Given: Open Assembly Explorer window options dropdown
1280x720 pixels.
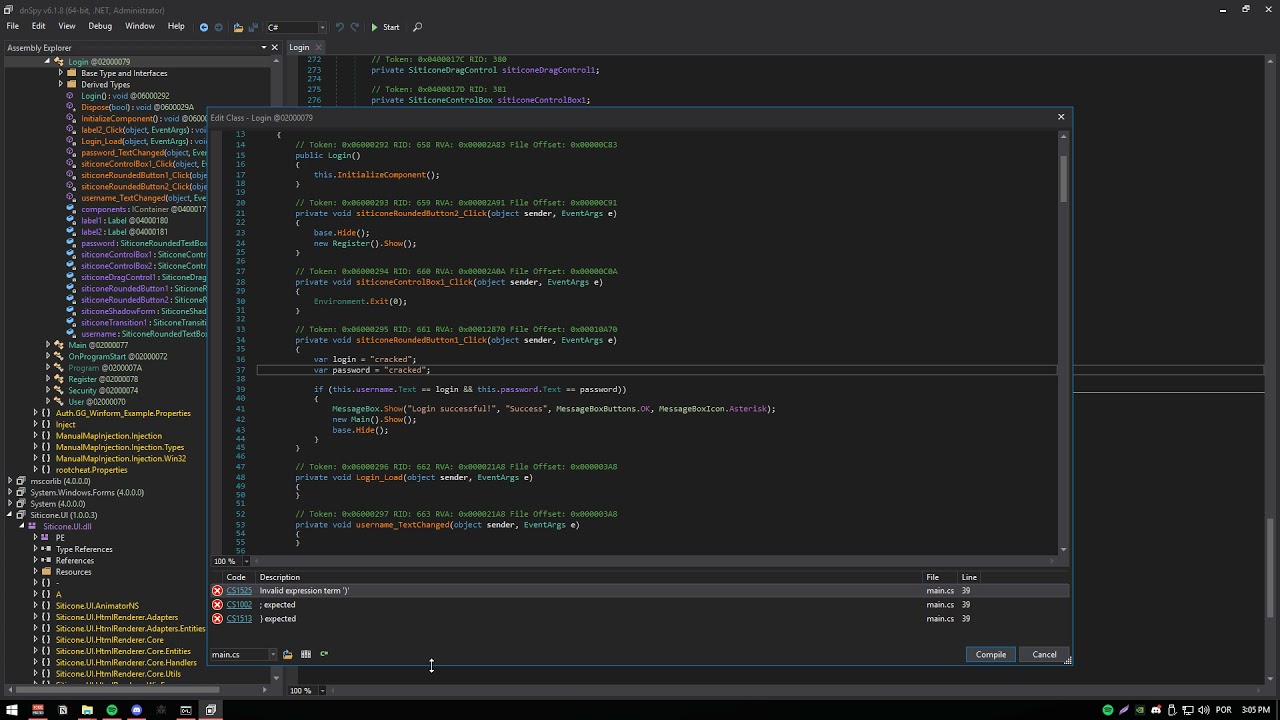Looking at the screenshot, I should pos(264,47).
